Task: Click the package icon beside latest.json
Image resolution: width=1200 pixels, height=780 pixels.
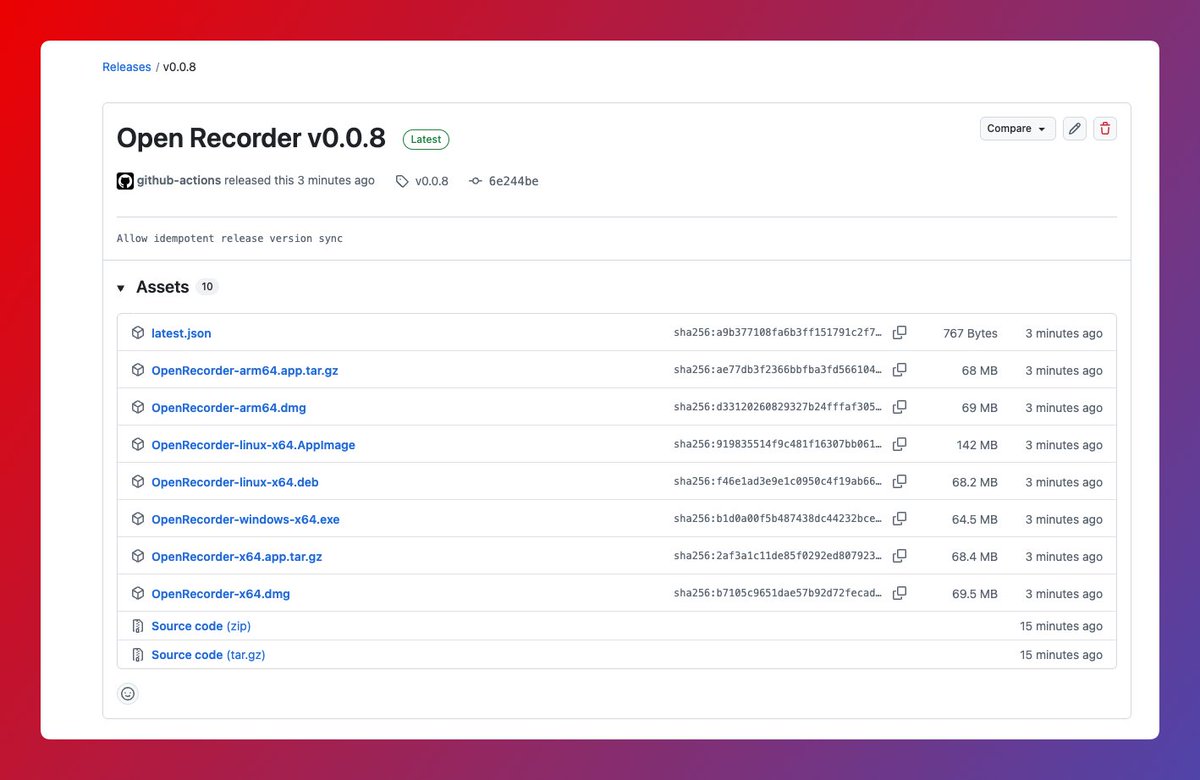Action: point(138,333)
